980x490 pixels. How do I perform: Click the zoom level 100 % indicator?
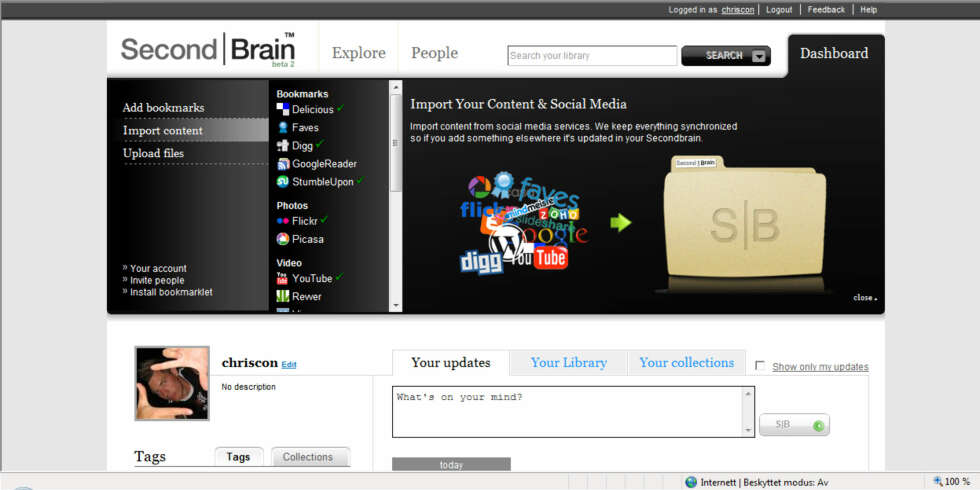pyautogui.click(x=952, y=481)
